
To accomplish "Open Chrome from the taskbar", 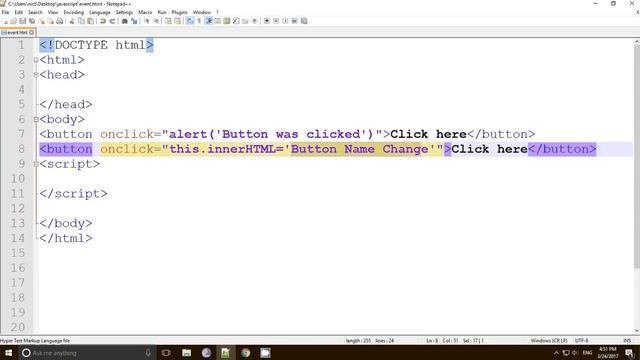I will point(245,353).
